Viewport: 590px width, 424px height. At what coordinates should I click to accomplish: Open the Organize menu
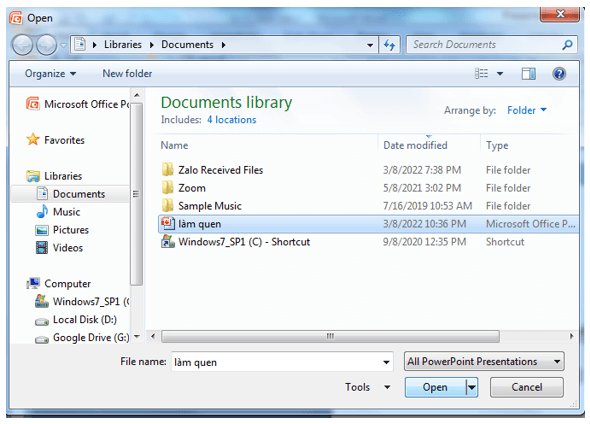pos(50,74)
